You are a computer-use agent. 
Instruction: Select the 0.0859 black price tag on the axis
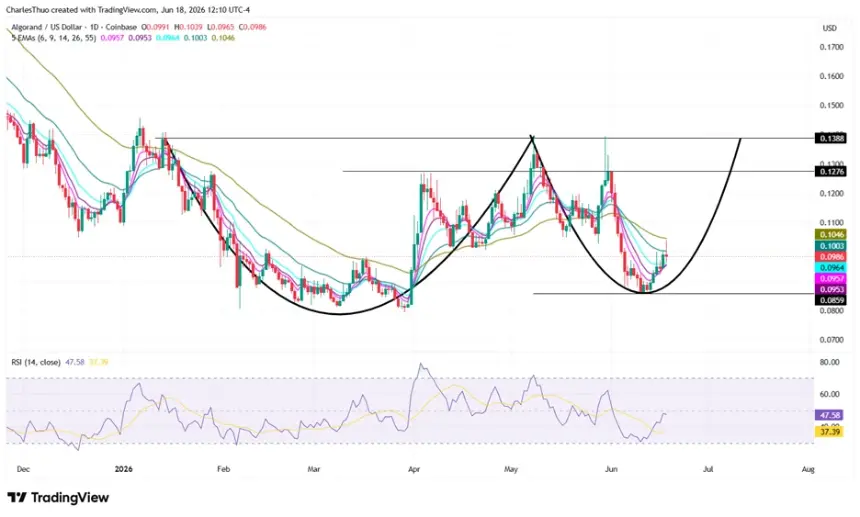(x=830, y=300)
